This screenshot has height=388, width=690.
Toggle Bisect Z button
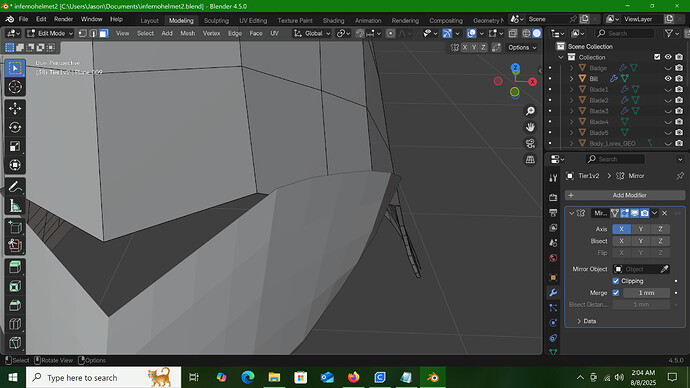coord(660,241)
